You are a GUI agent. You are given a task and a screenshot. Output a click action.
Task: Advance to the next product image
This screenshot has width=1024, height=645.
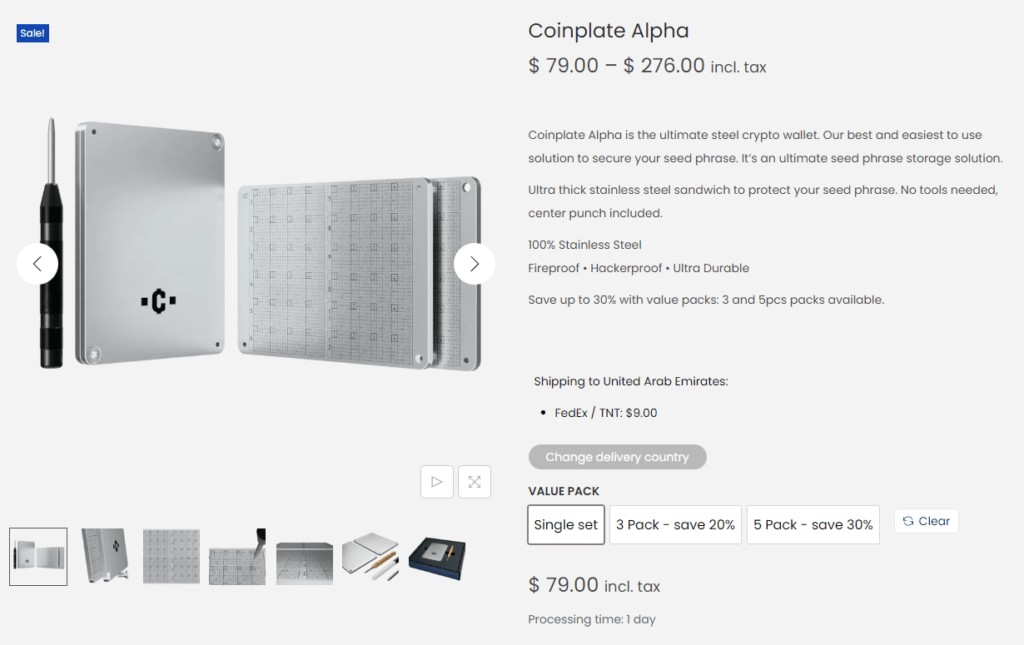tap(474, 264)
